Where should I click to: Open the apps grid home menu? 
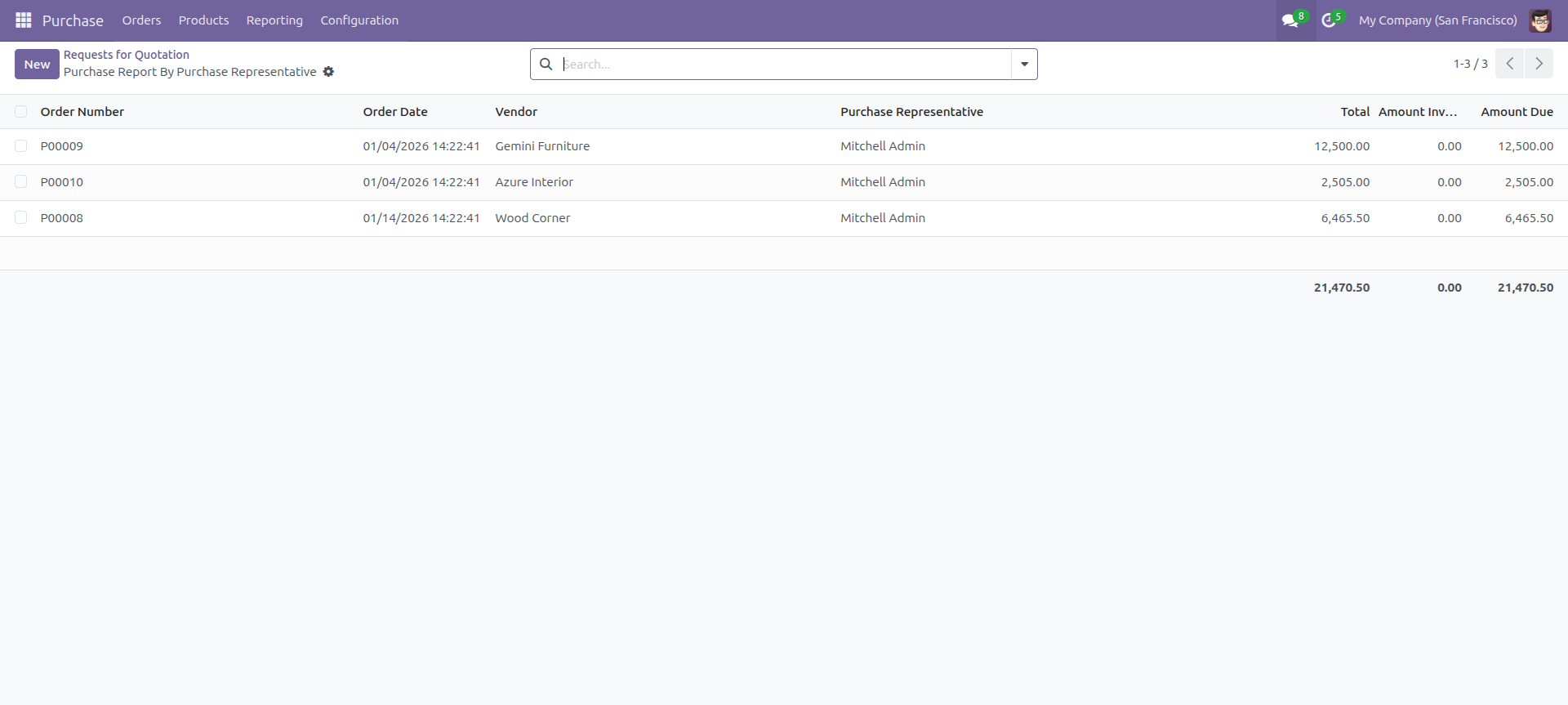(24, 20)
